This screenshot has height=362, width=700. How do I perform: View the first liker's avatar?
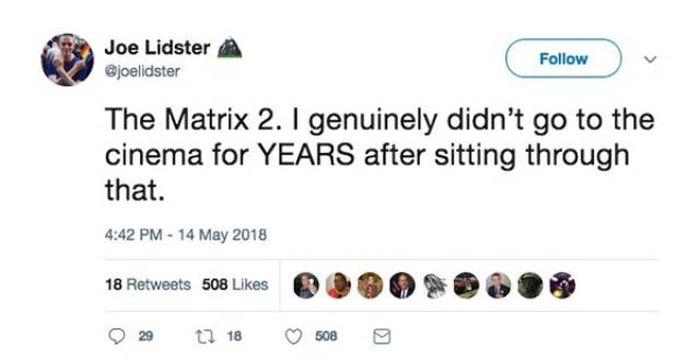click(x=306, y=285)
